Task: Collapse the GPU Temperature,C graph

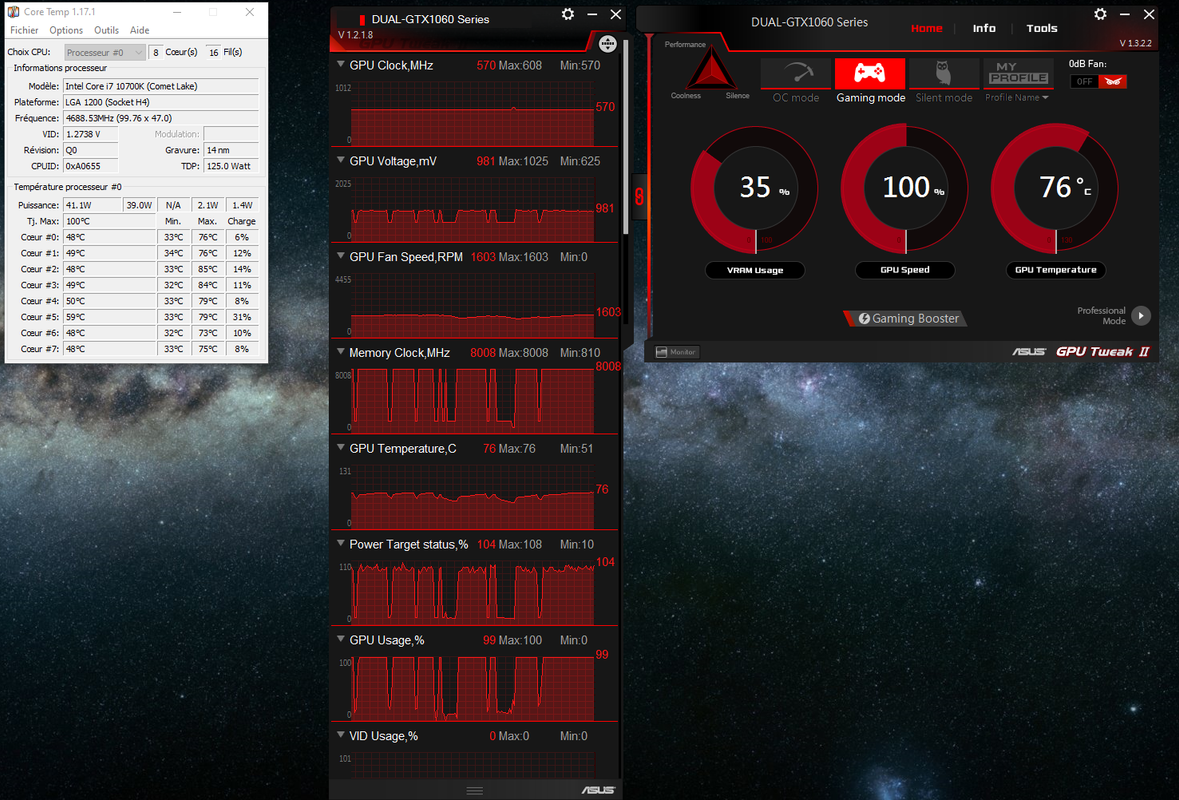Action: coord(341,448)
